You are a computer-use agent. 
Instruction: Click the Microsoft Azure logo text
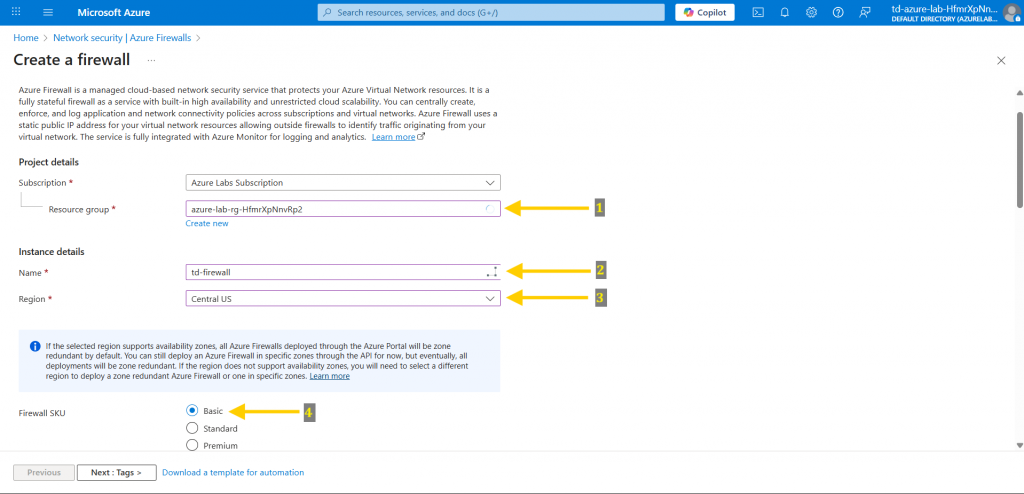click(x=114, y=12)
